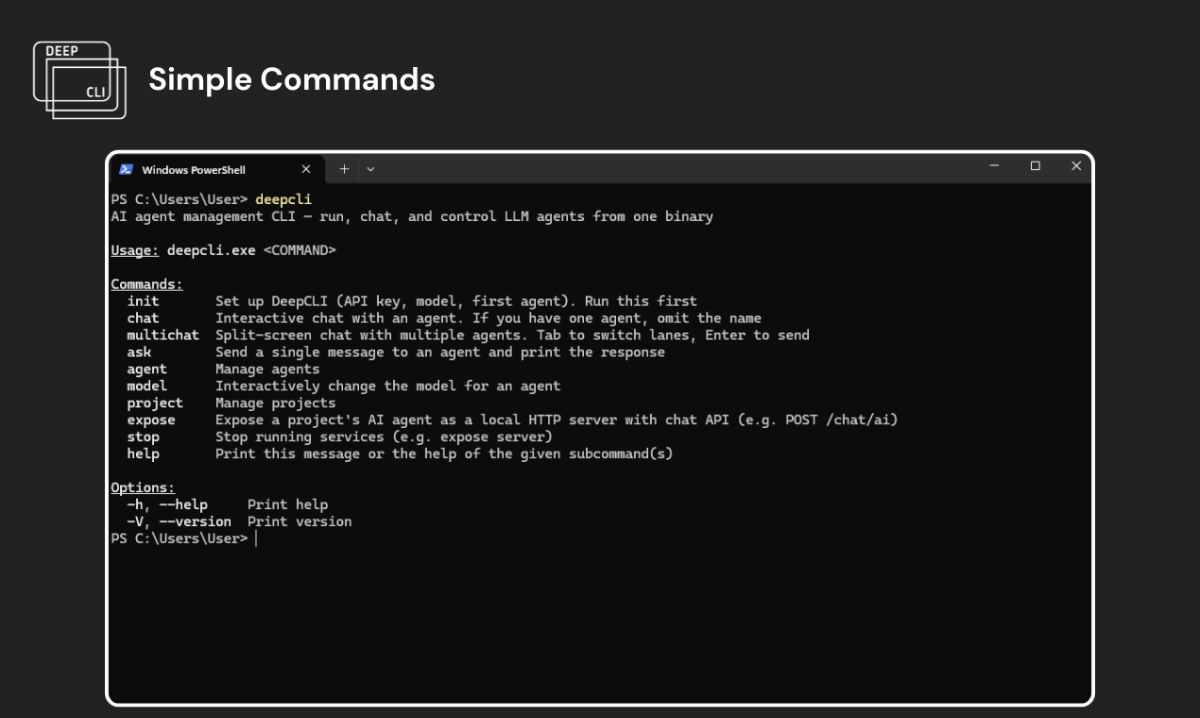Click the --version option text
The height and width of the screenshot is (718, 1200).
pyautogui.click(x=197, y=521)
